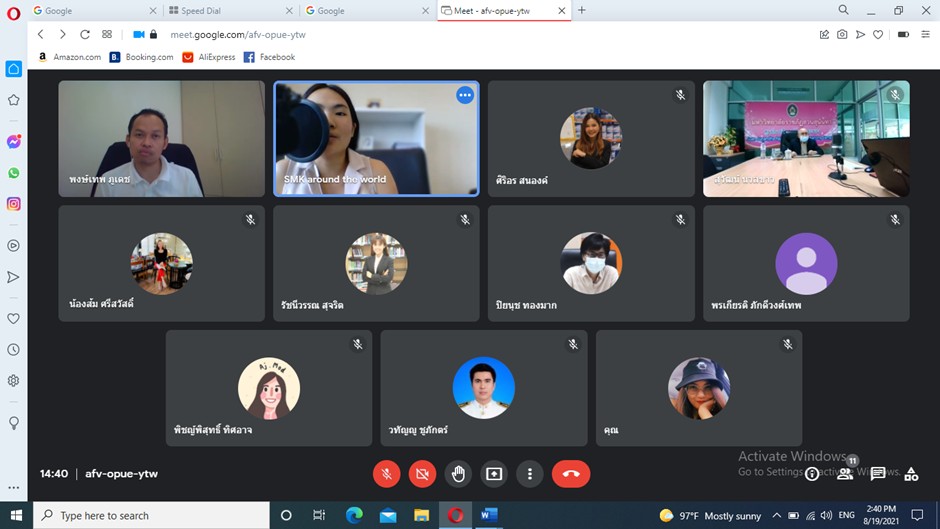Viewport: 940px width, 529px height.
Task: Open the Activities panel icon
Action: click(911, 474)
